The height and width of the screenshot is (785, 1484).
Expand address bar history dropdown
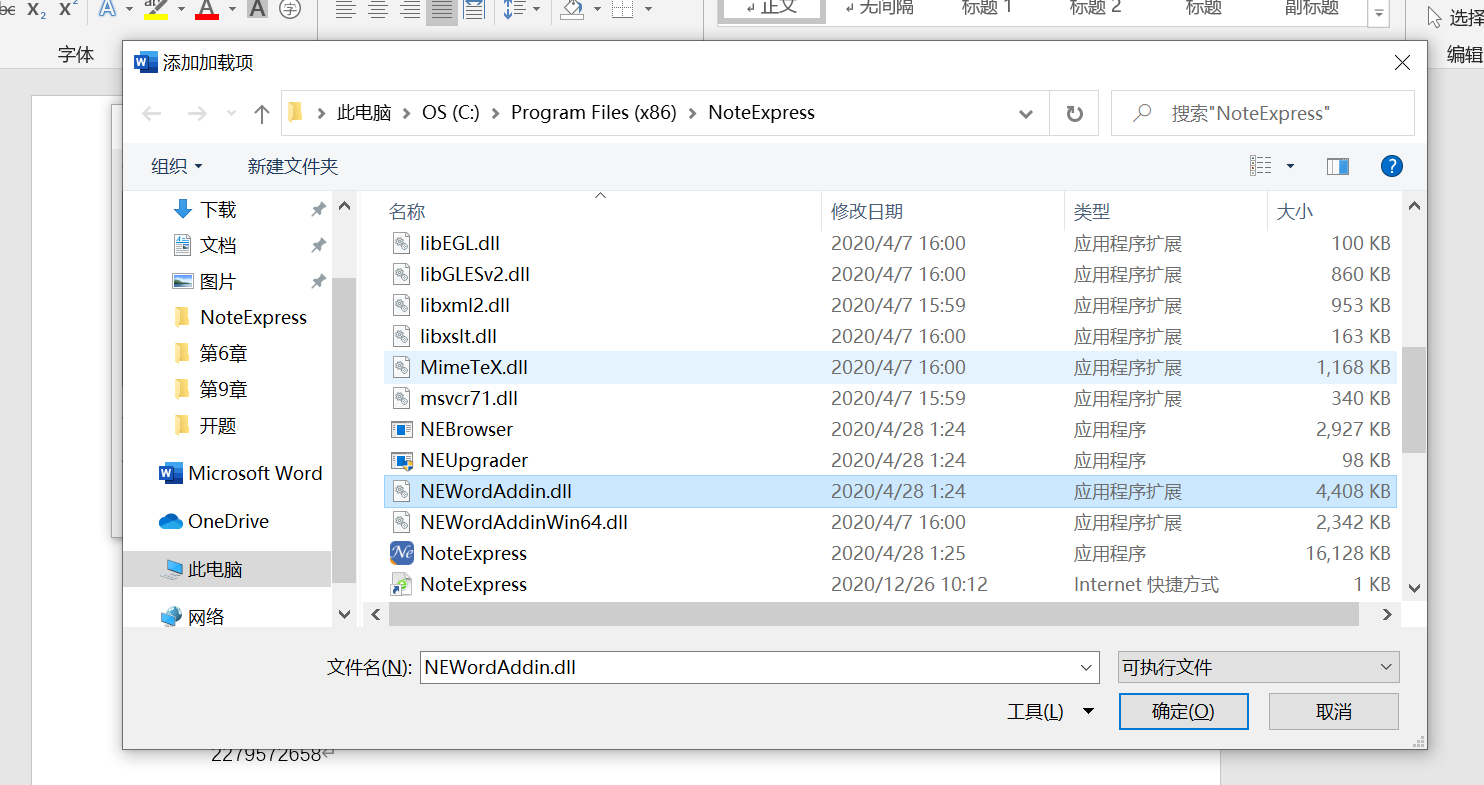1026,114
